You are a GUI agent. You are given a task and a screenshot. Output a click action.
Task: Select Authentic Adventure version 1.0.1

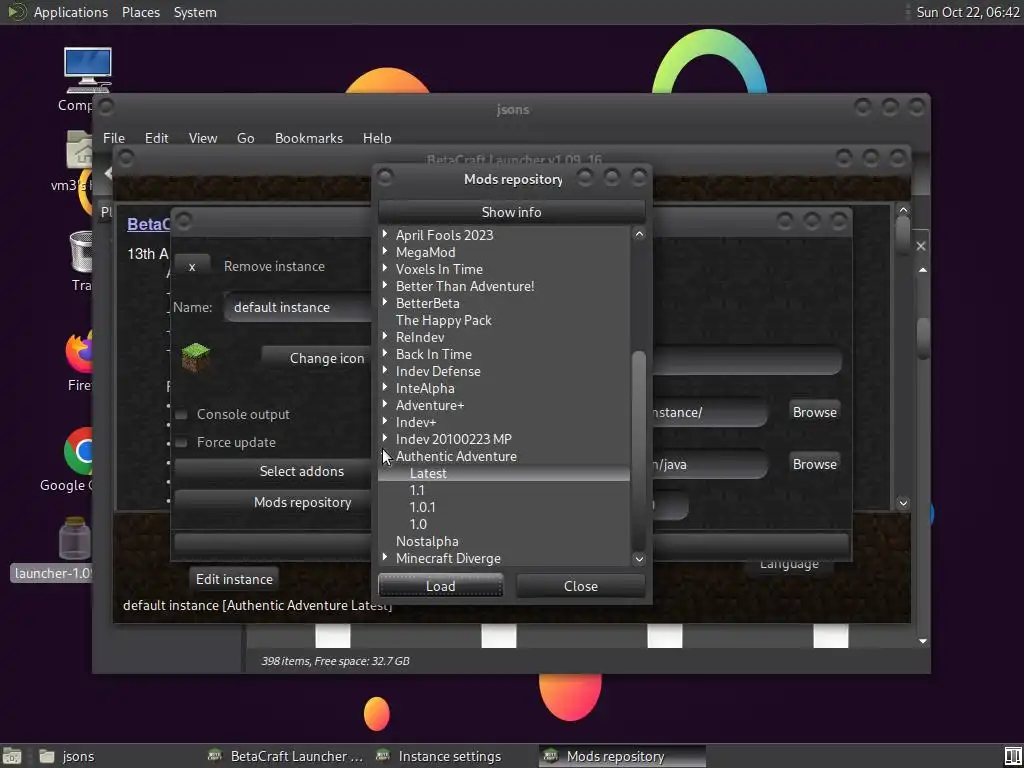(422, 507)
